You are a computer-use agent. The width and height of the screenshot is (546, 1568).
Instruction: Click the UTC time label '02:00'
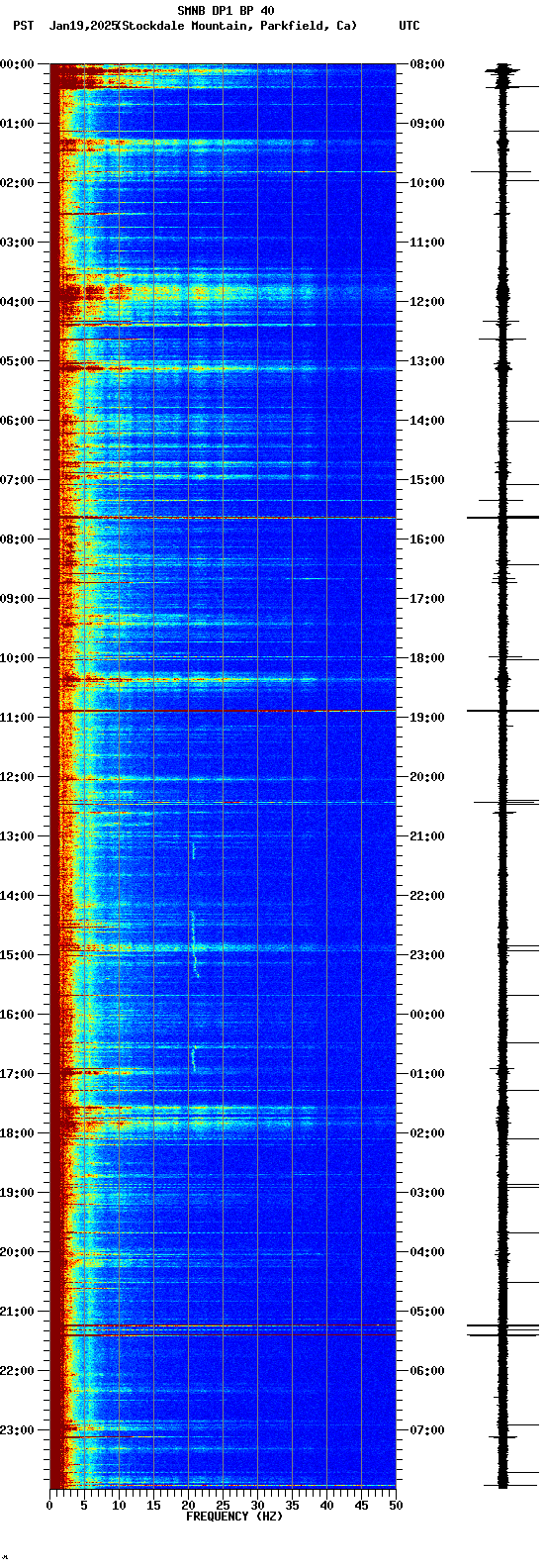pos(427,1133)
